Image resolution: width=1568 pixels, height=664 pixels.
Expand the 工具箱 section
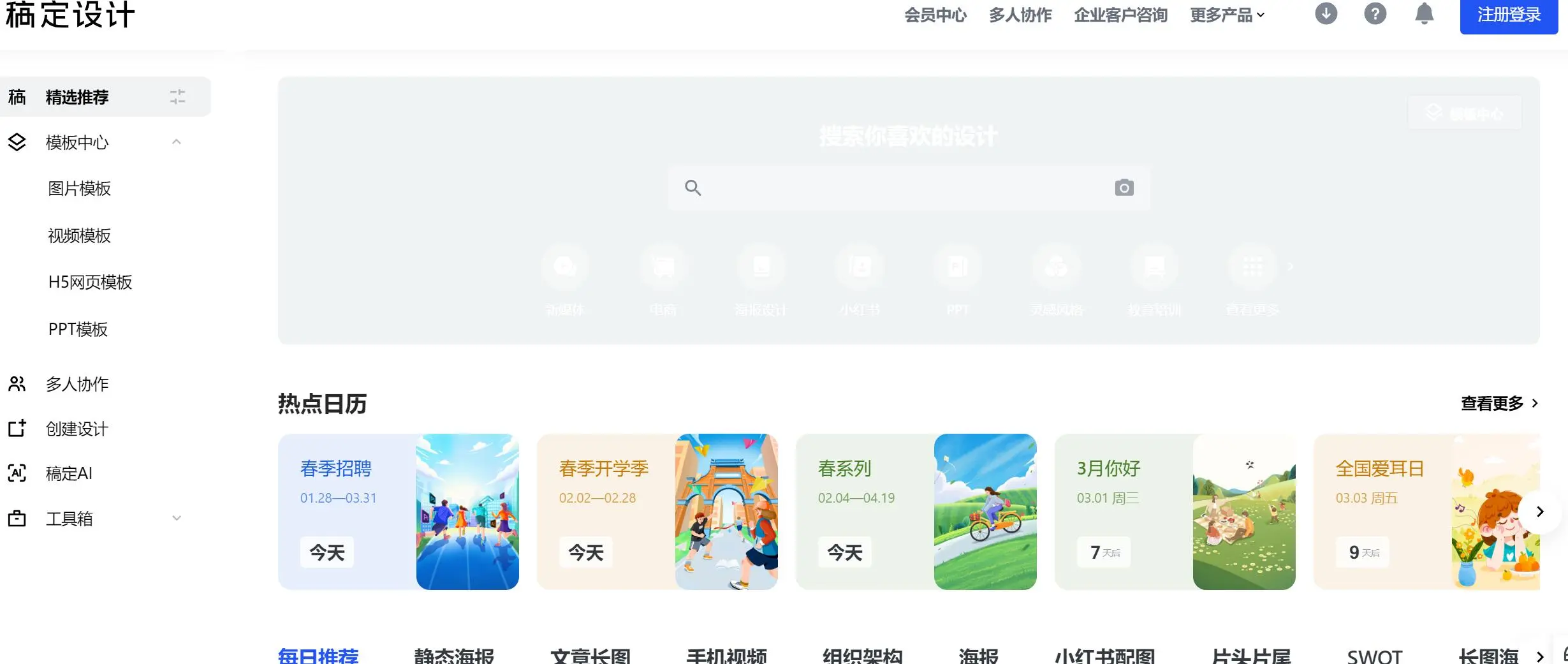click(177, 519)
